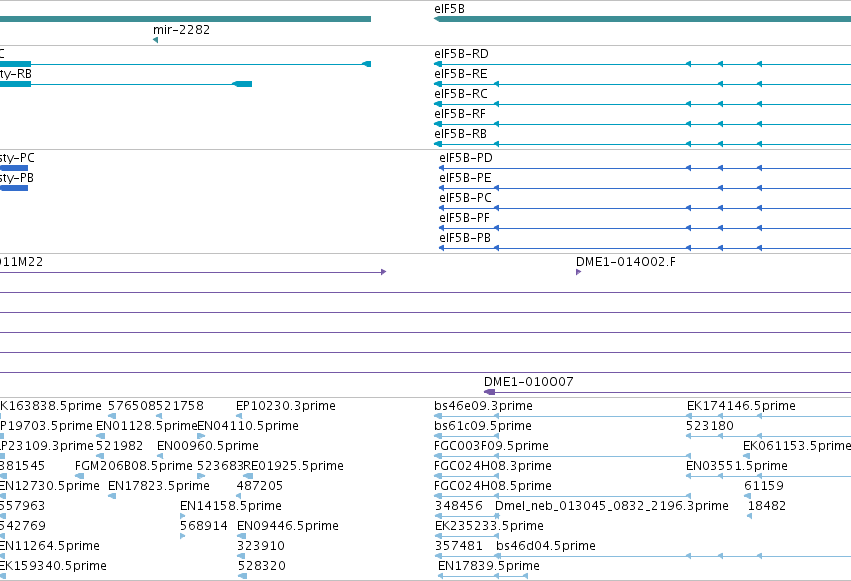Screen dimensions: 851x581
Task: Select transcript eIF5B-RD
Action: [461, 54]
